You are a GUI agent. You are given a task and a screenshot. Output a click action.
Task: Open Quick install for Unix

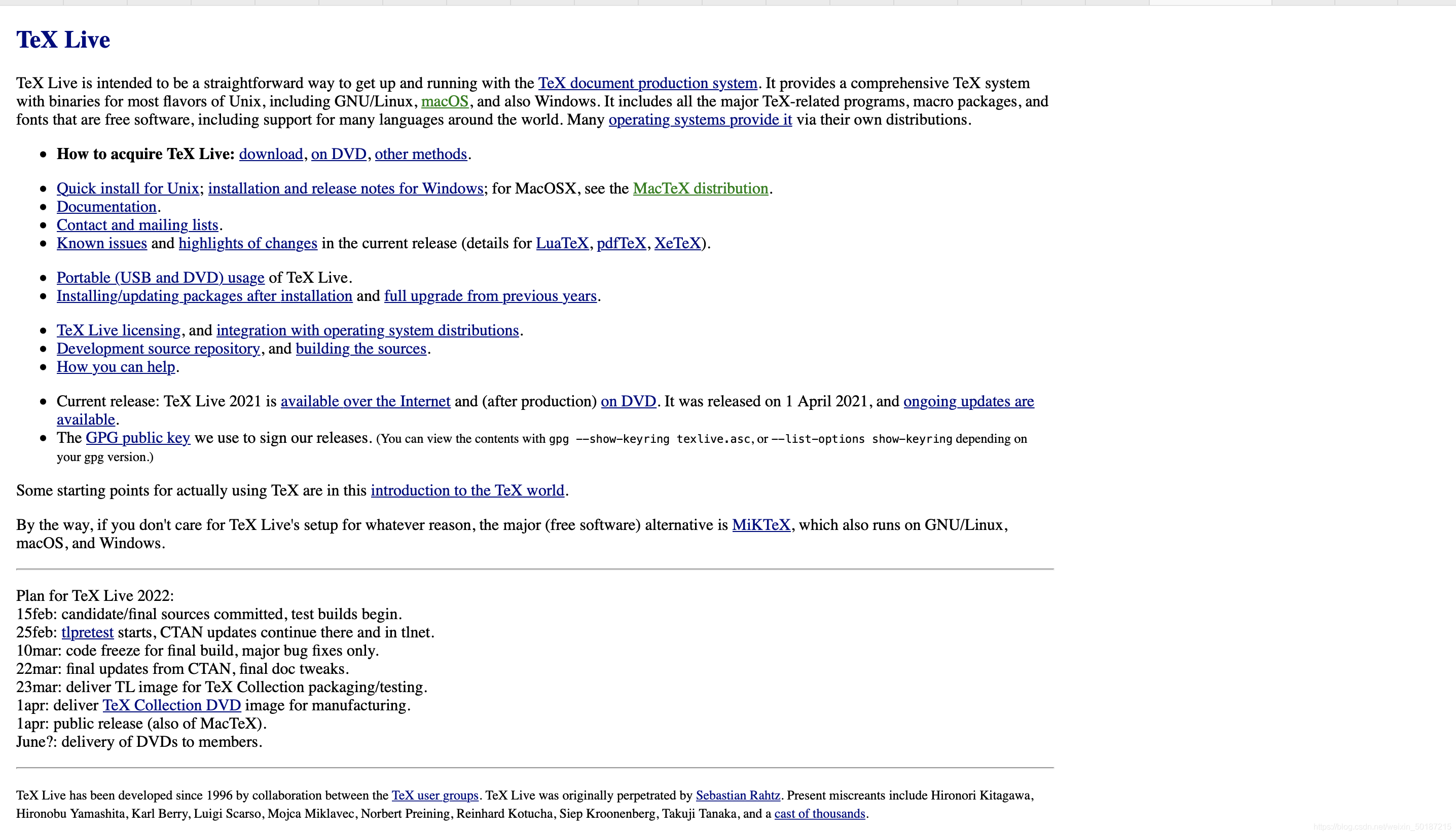128,188
